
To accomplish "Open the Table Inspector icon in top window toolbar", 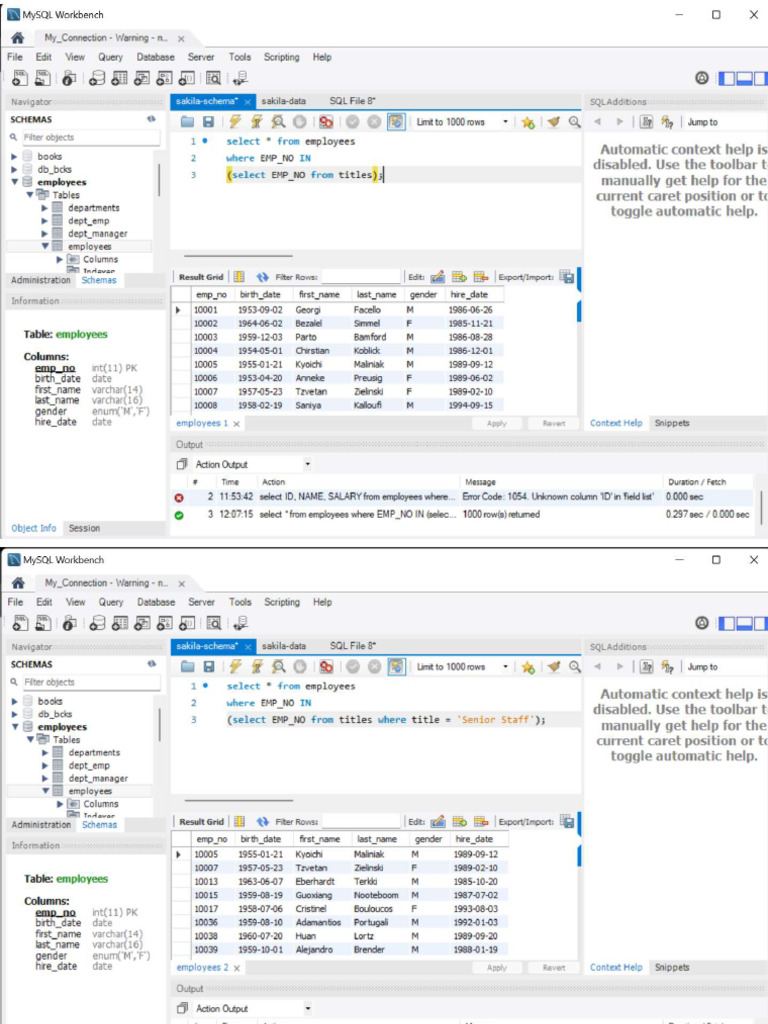I will tap(69, 78).
